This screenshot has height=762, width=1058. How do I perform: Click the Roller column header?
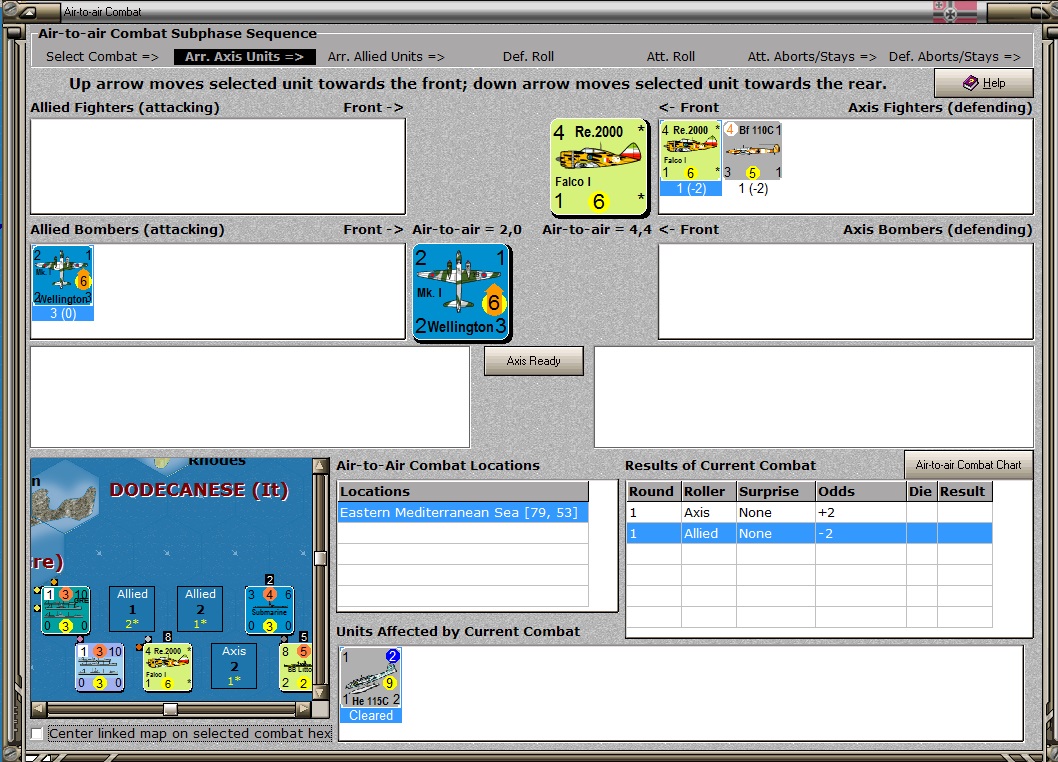[x=708, y=491]
